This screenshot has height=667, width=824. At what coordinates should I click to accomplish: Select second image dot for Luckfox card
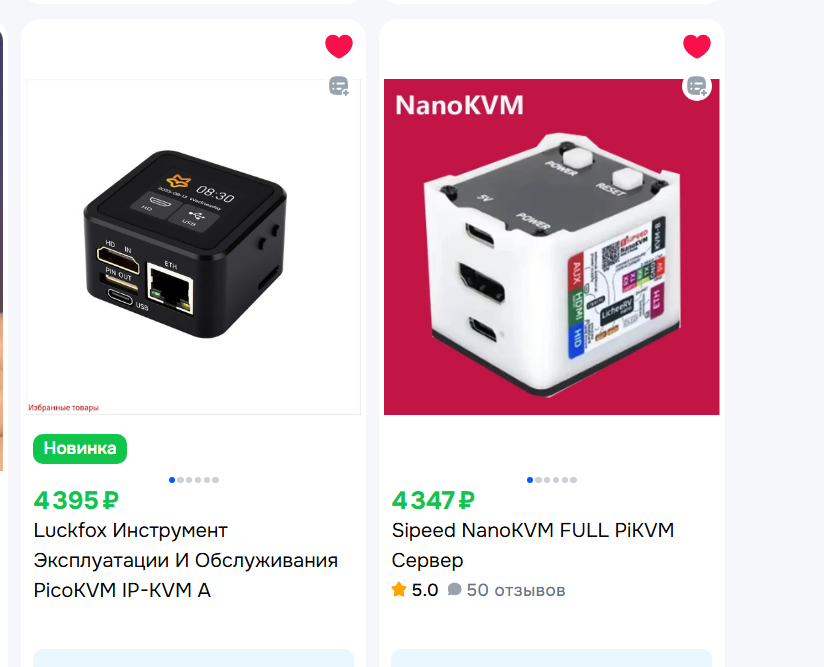point(181,480)
